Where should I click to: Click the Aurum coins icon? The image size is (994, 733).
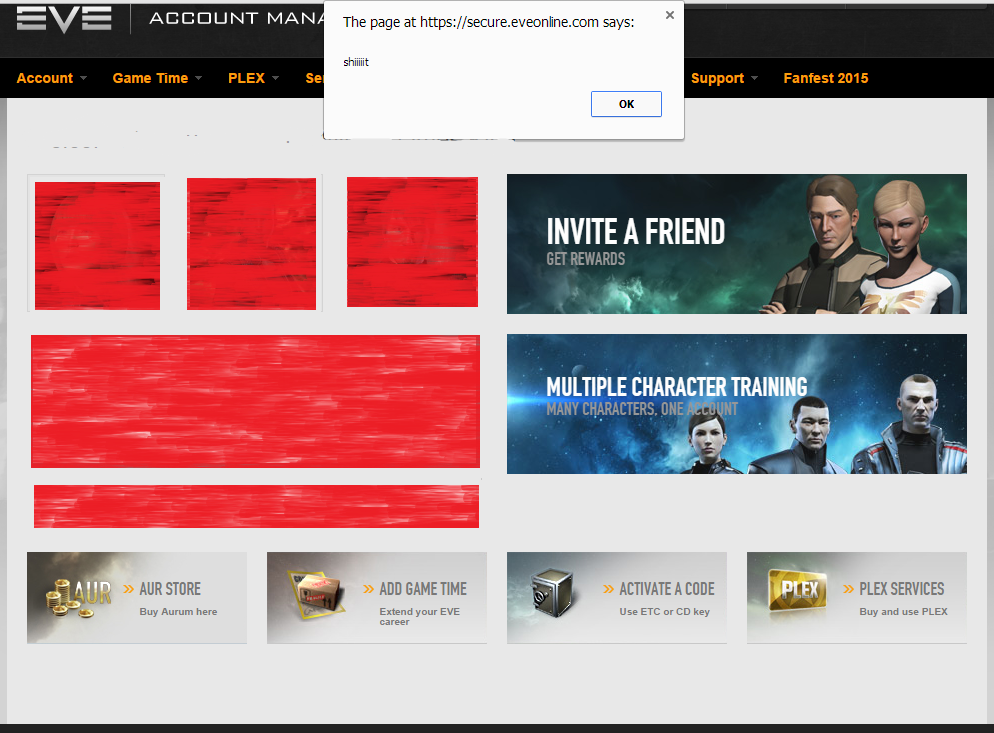pyautogui.click(x=76, y=596)
